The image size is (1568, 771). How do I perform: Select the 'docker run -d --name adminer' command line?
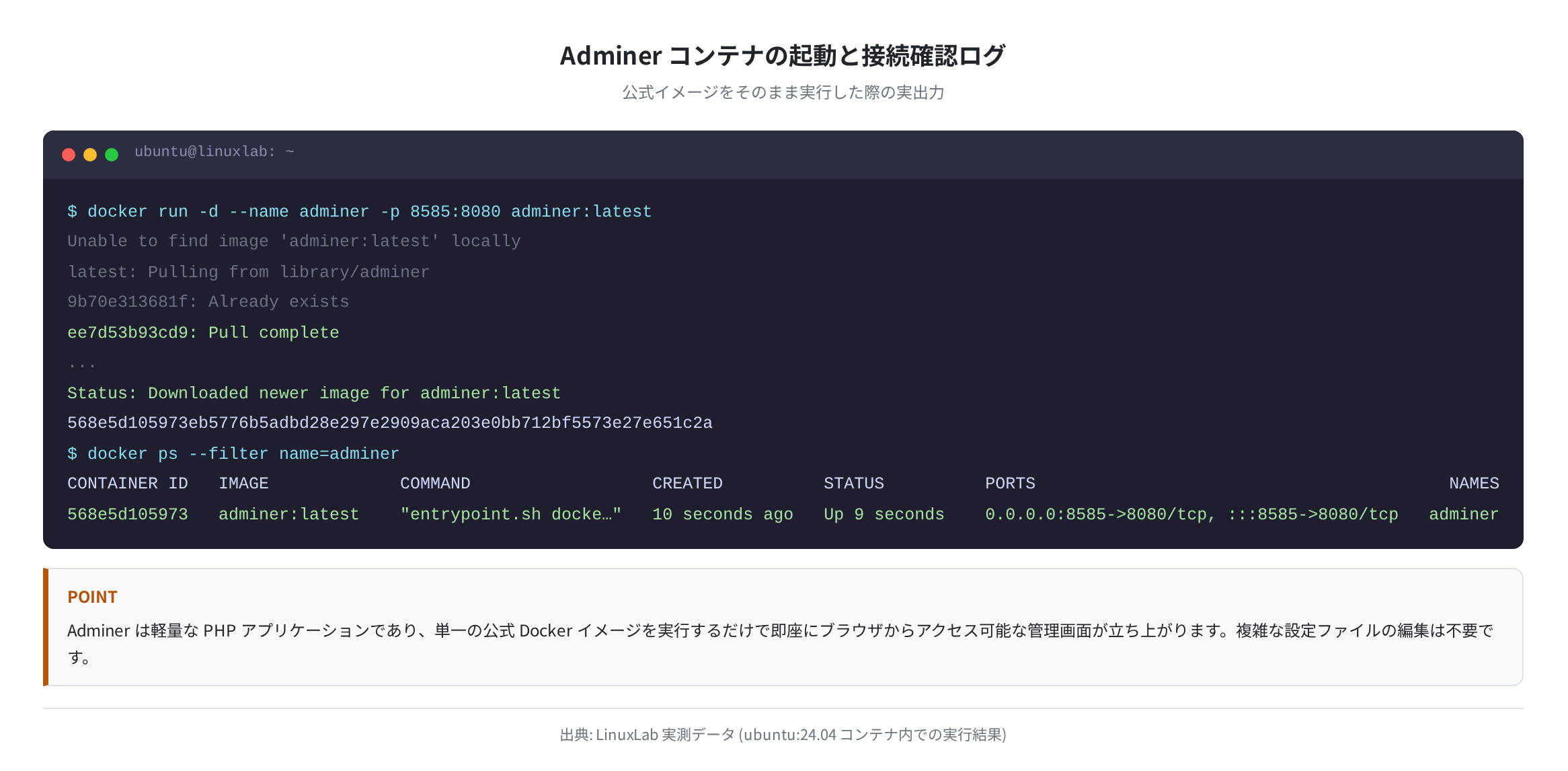360,211
